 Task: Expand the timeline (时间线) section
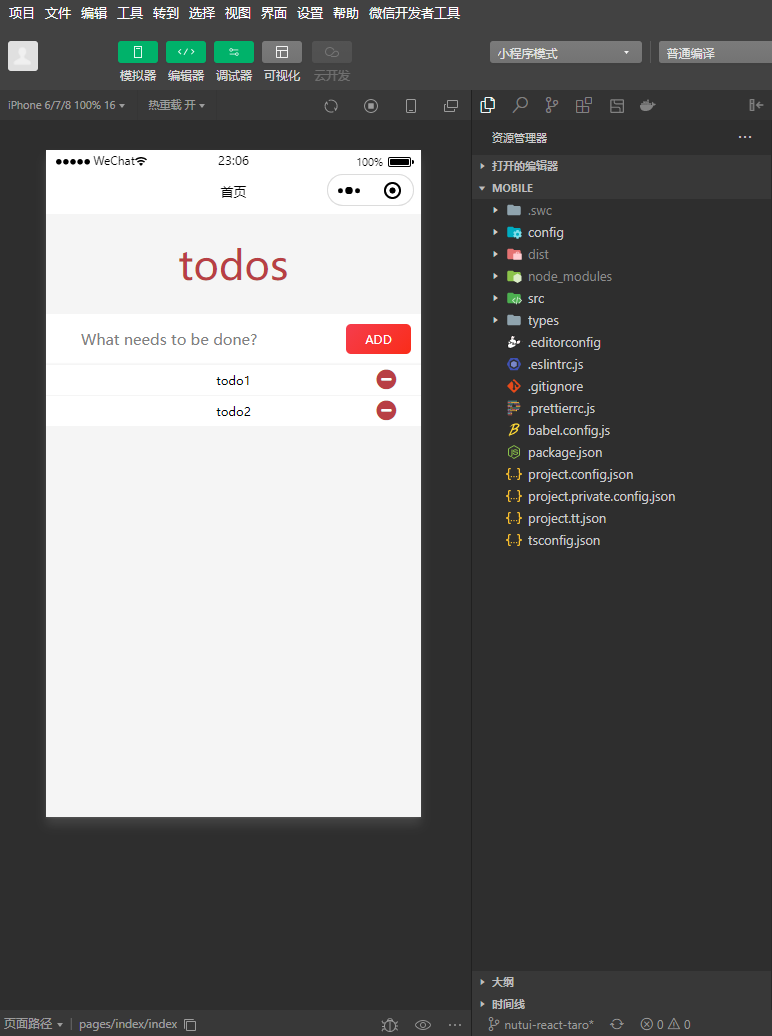pos(621,1004)
